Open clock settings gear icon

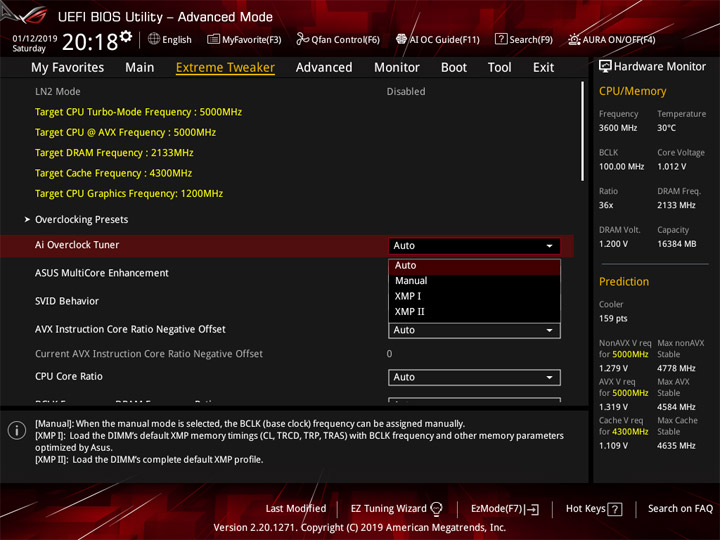click(x=126, y=36)
